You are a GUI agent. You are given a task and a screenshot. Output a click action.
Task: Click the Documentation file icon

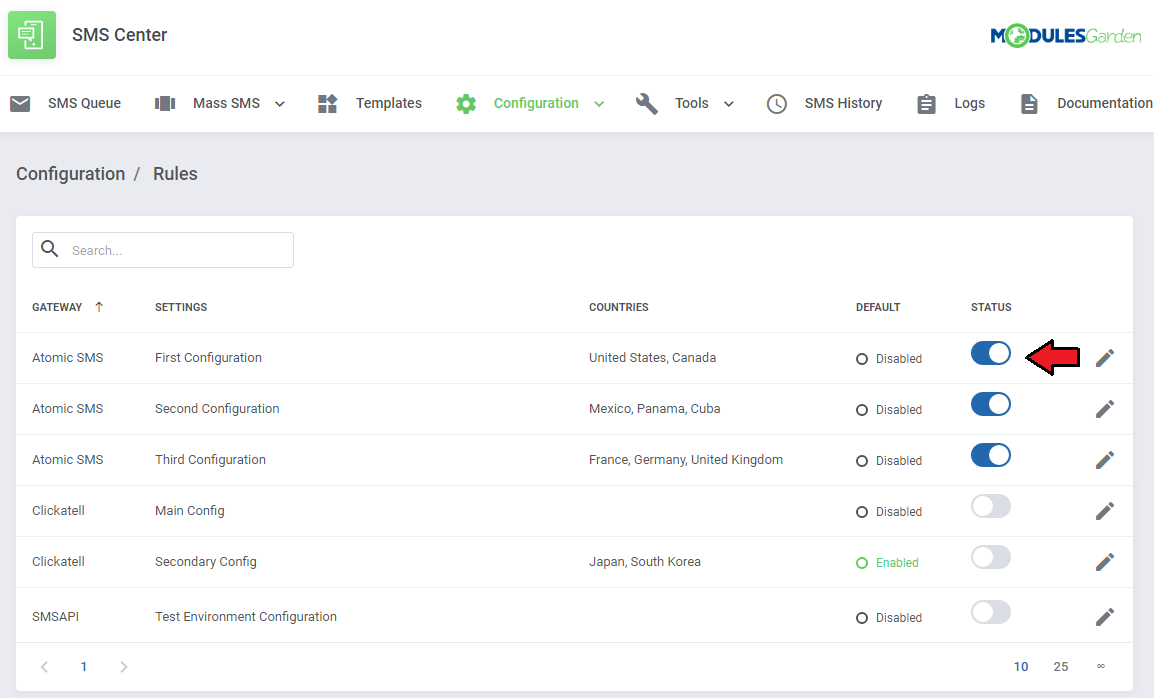(x=1029, y=104)
